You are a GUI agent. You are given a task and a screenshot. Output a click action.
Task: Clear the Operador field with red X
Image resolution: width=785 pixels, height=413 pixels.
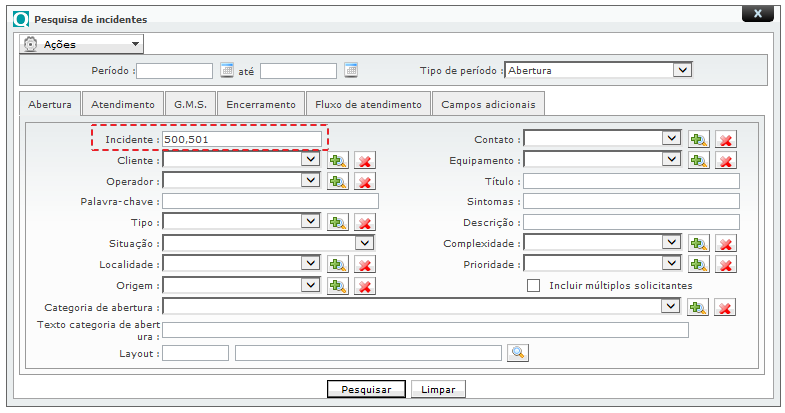click(365, 181)
